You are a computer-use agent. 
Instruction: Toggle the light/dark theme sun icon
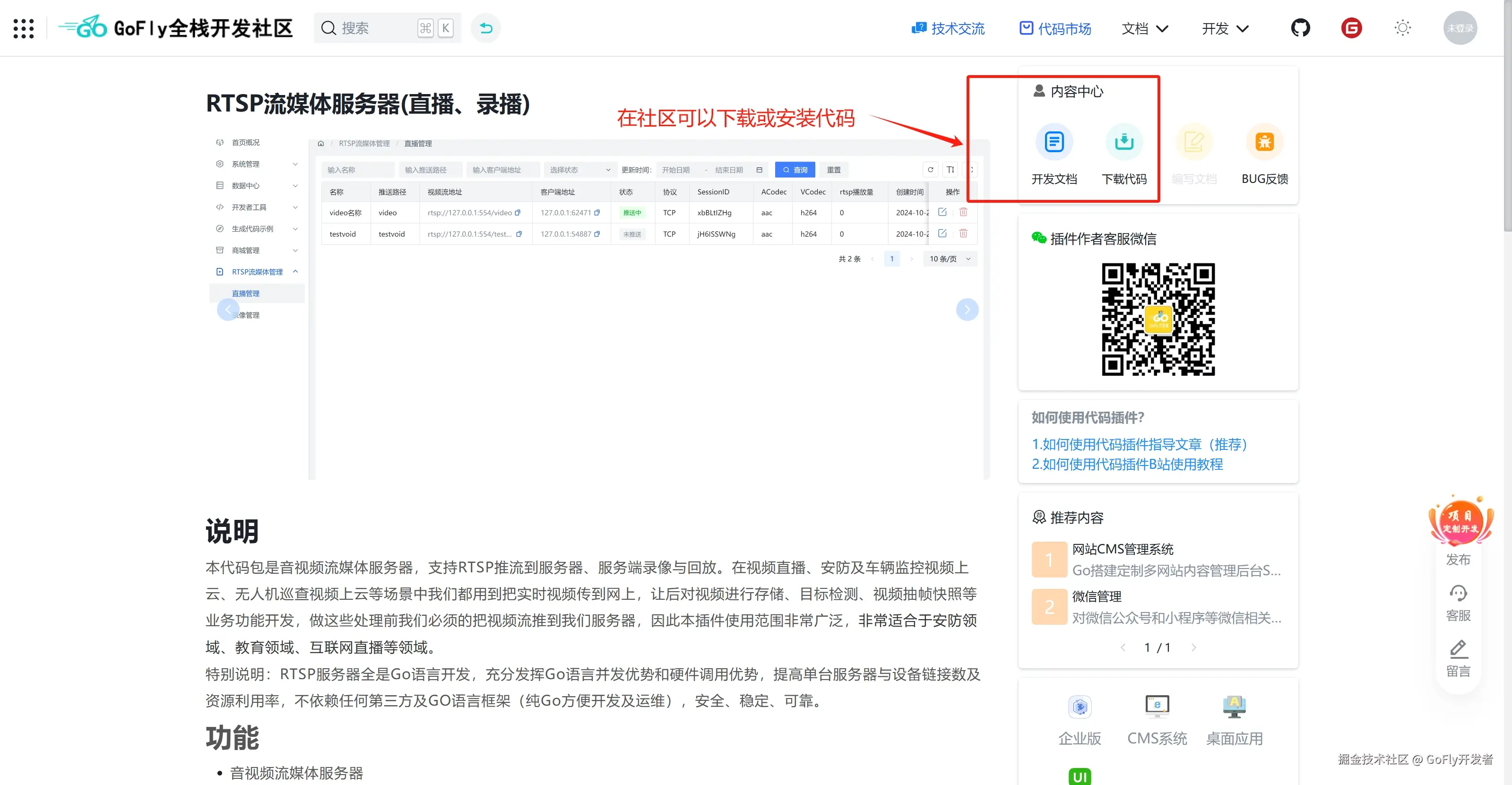point(1402,27)
